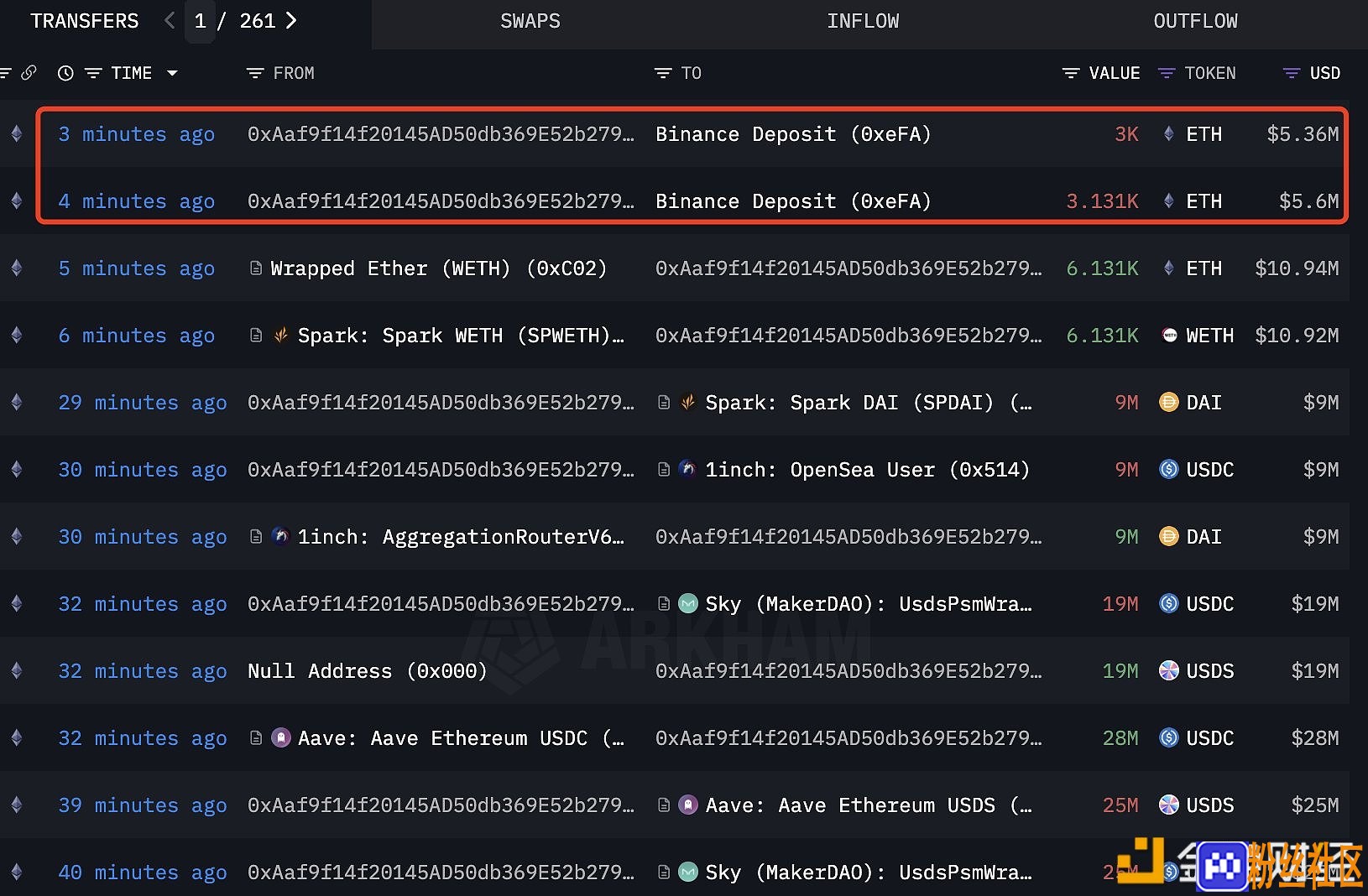This screenshot has width=1368, height=896.
Task: Open the '5 minutes ago' transaction link
Action: point(137,268)
